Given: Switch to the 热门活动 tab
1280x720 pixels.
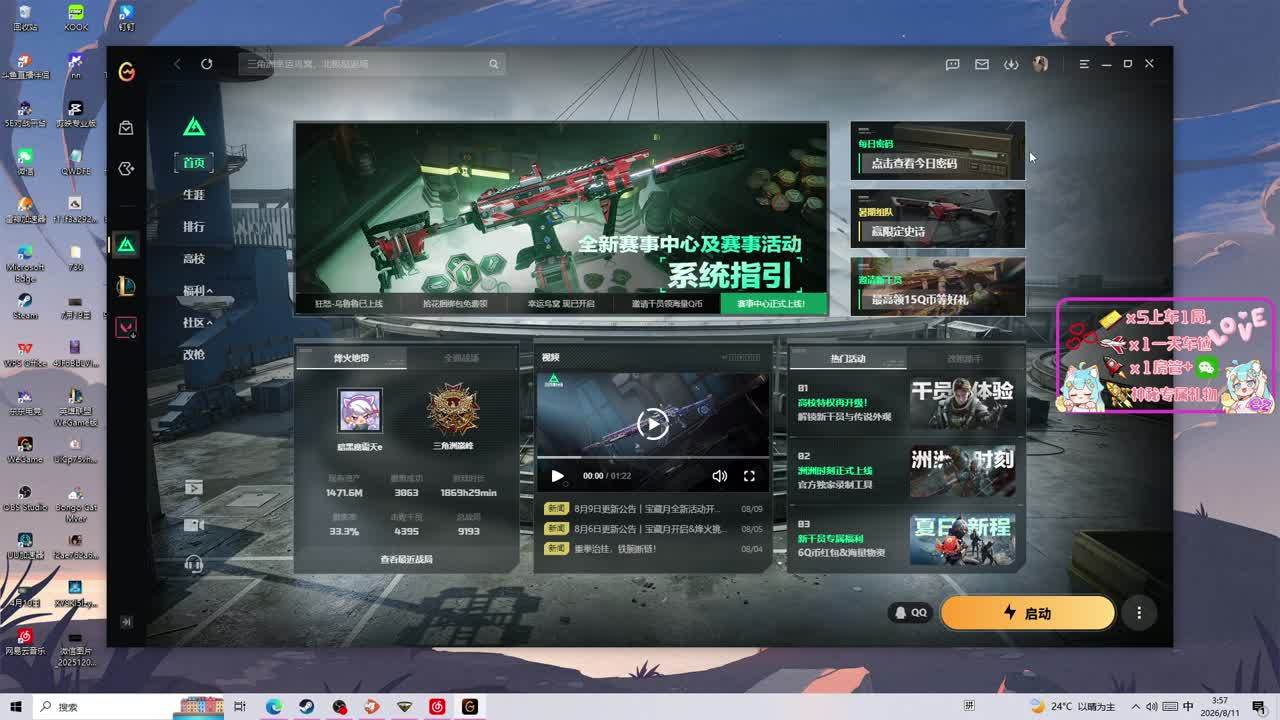Looking at the screenshot, I should click(848, 358).
